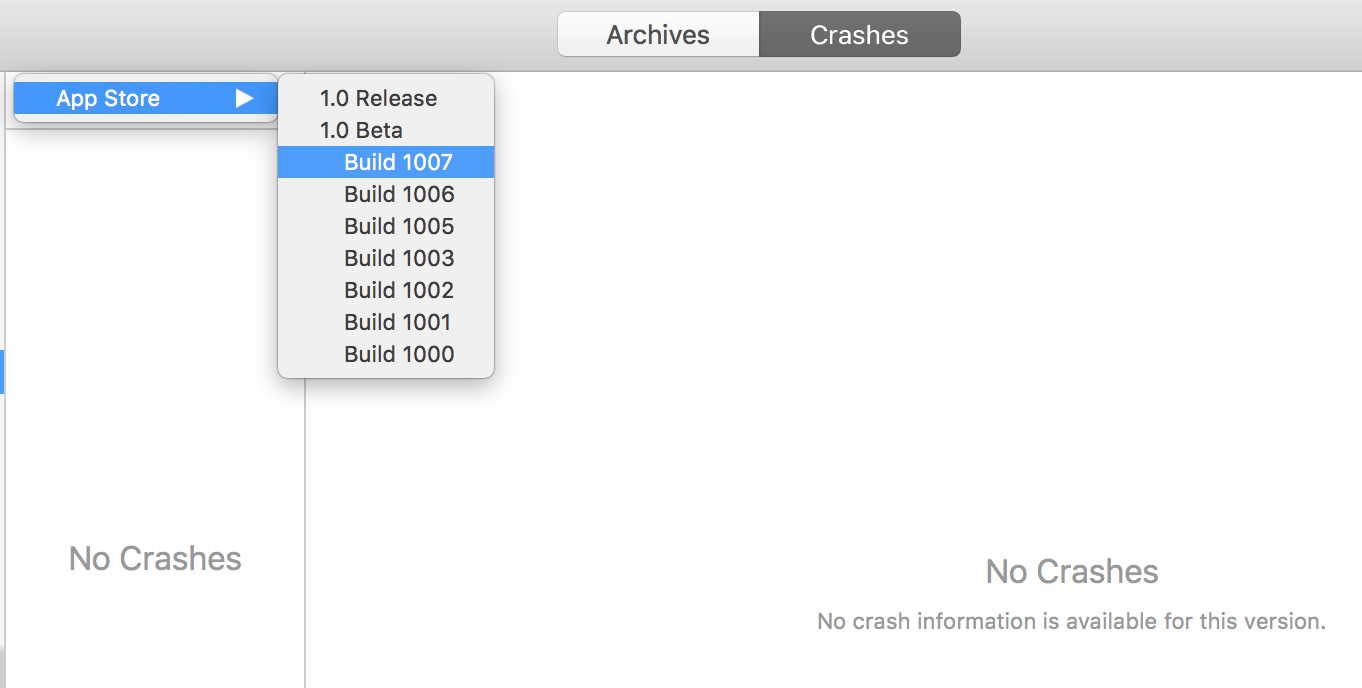
Task: Click the No Crashes heading in detail pane
Action: coord(1071,572)
